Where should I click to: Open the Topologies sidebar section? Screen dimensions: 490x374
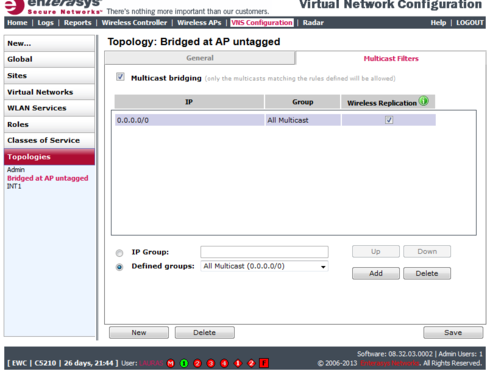coord(49,157)
